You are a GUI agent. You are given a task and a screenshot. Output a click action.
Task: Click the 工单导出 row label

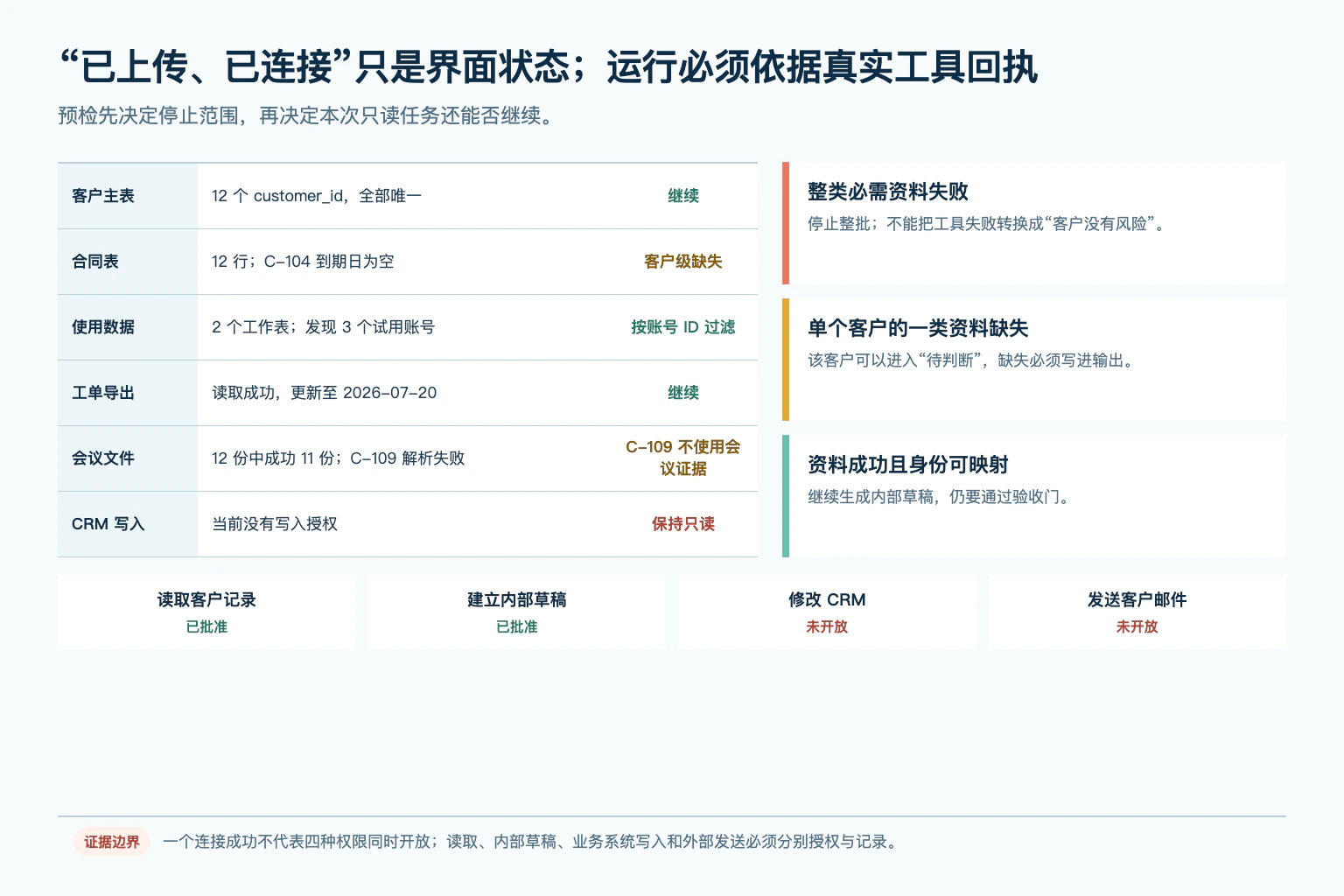pyautogui.click(x=103, y=393)
